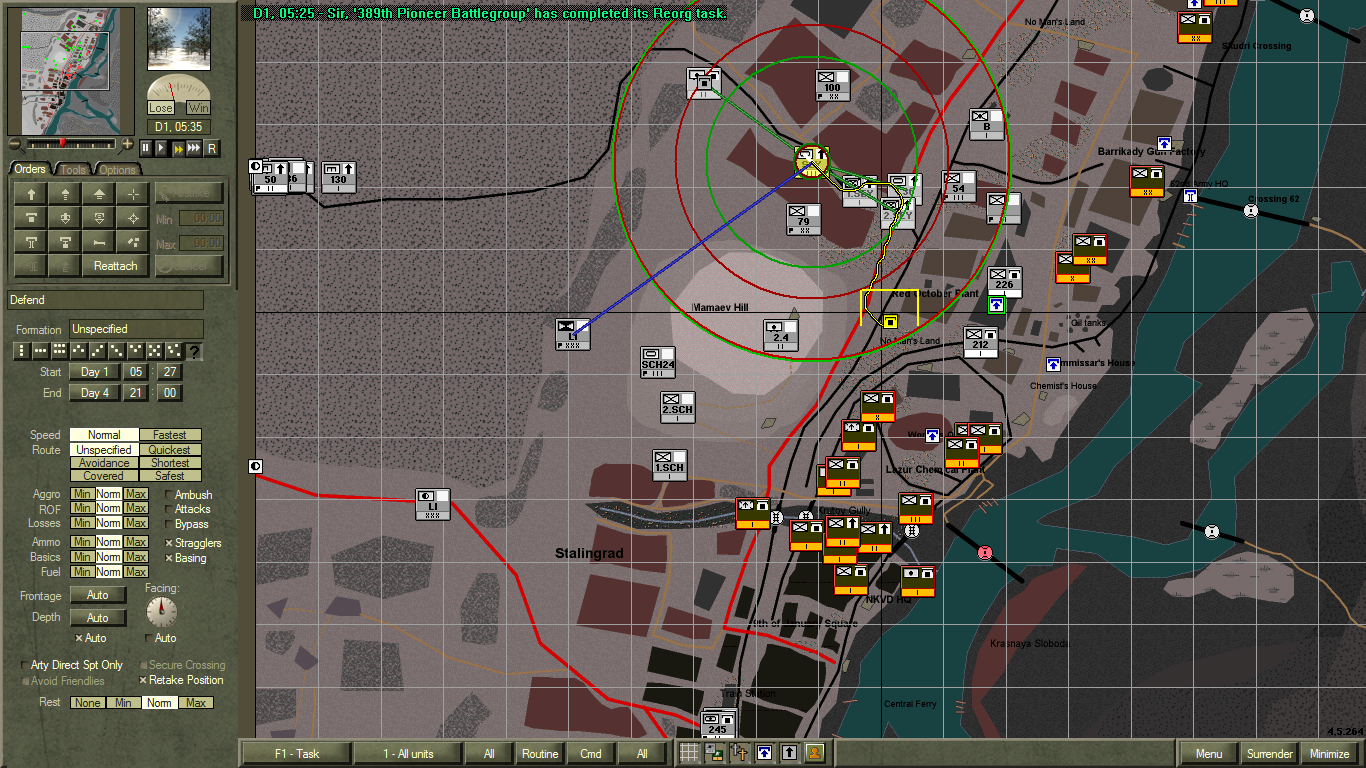The image size is (1366, 768).
Task: Enable the Bypass checkbox
Action: pyautogui.click(x=169, y=523)
